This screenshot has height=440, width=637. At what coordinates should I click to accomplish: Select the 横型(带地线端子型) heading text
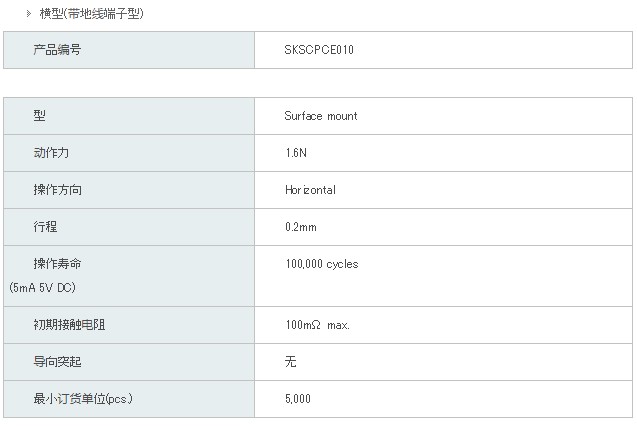pos(91,13)
